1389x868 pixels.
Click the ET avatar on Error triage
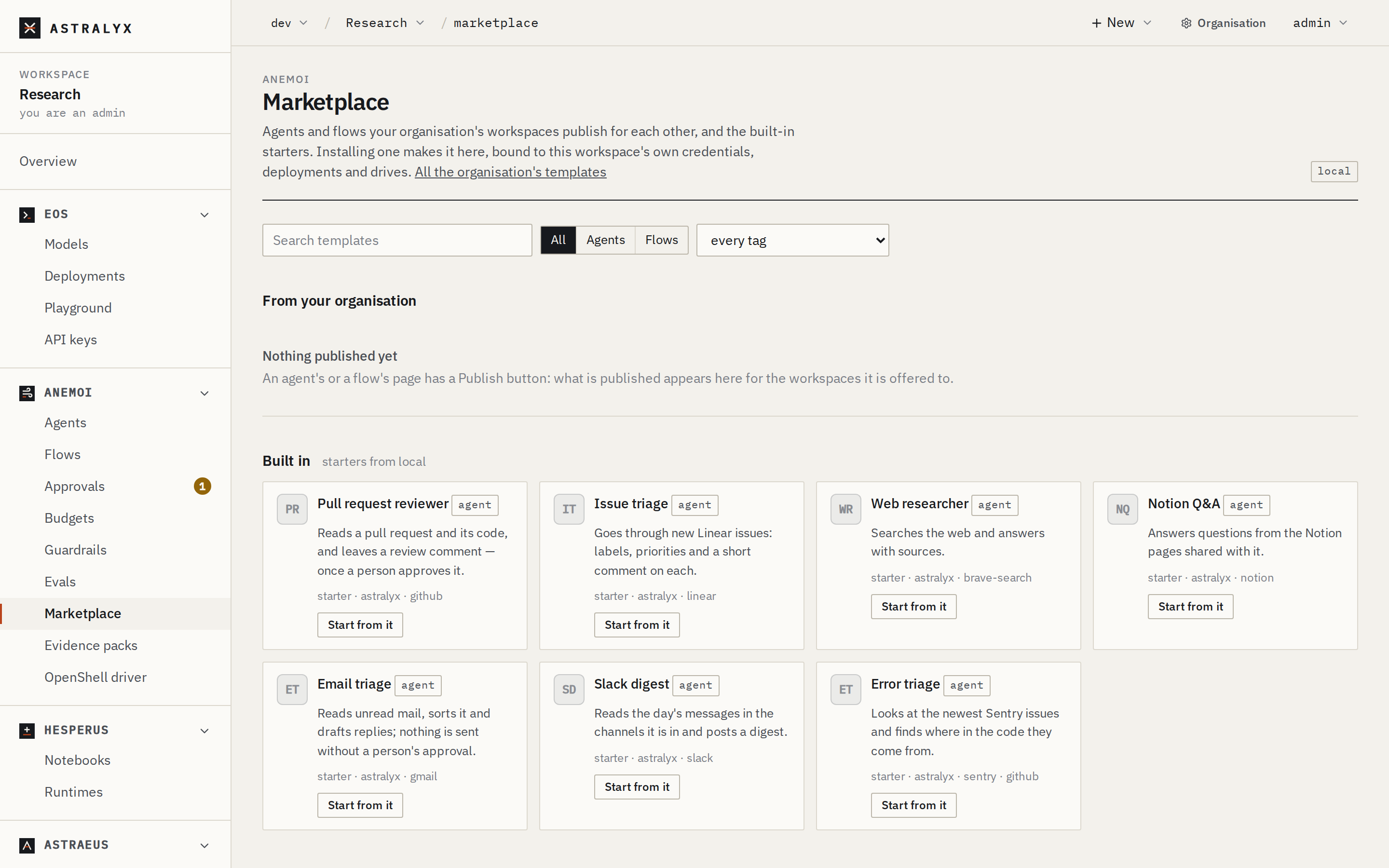(845, 690)
